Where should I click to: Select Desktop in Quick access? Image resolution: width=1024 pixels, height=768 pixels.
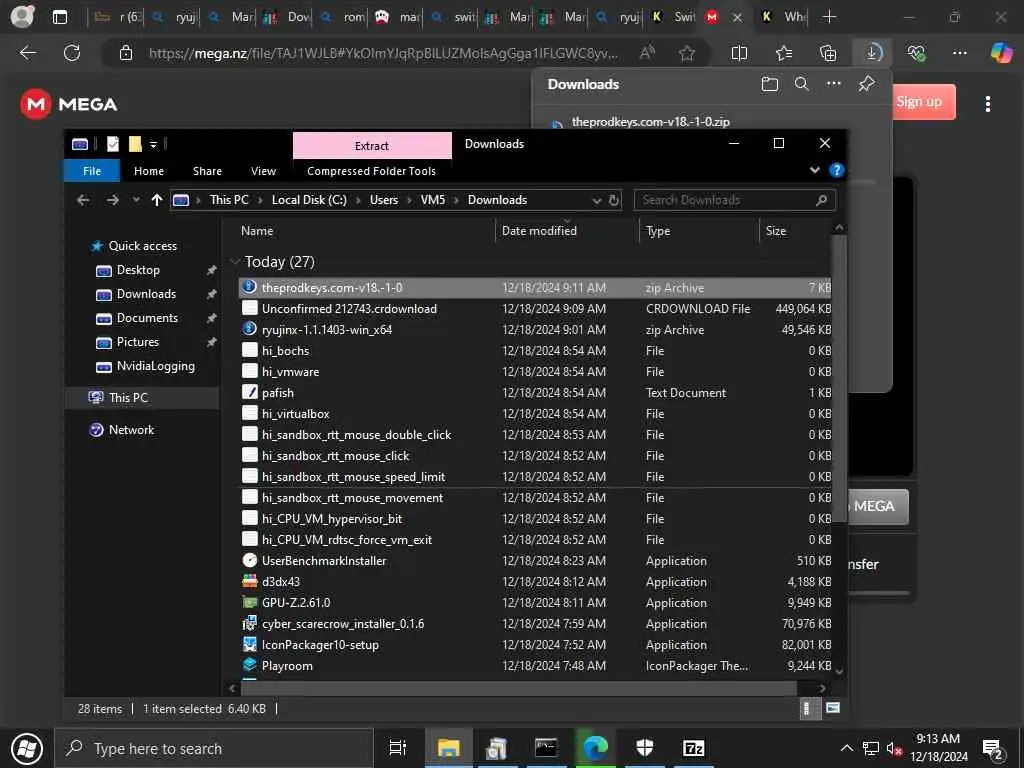(x=138, y=270)
